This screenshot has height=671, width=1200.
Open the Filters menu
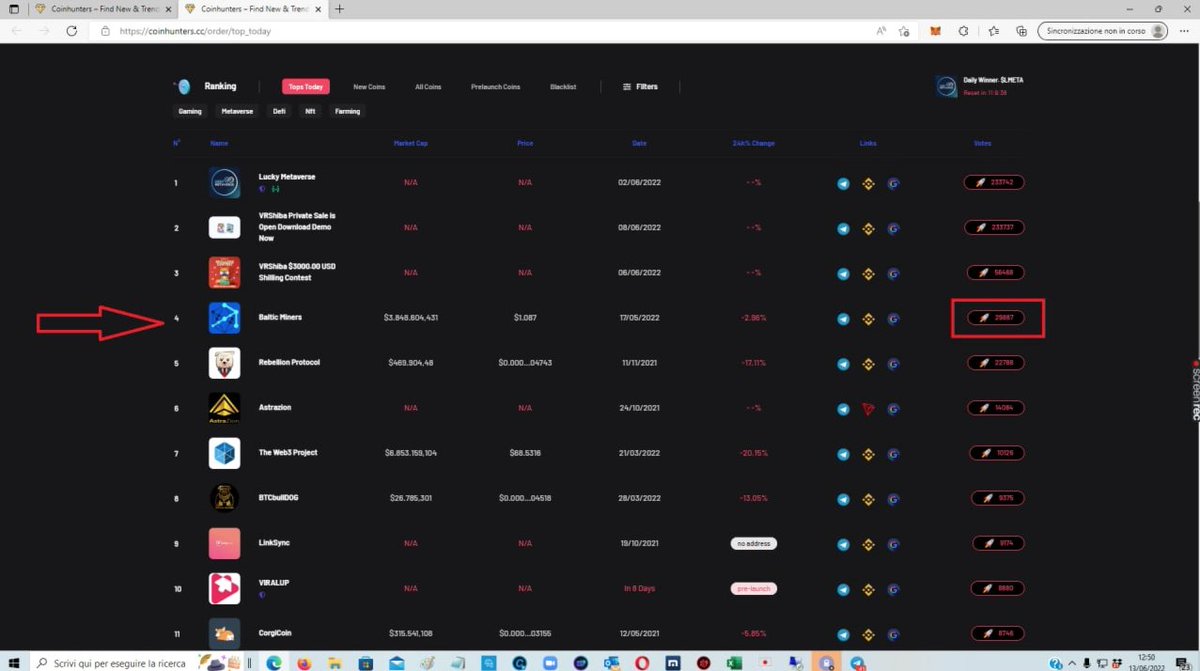pos(640,87)
